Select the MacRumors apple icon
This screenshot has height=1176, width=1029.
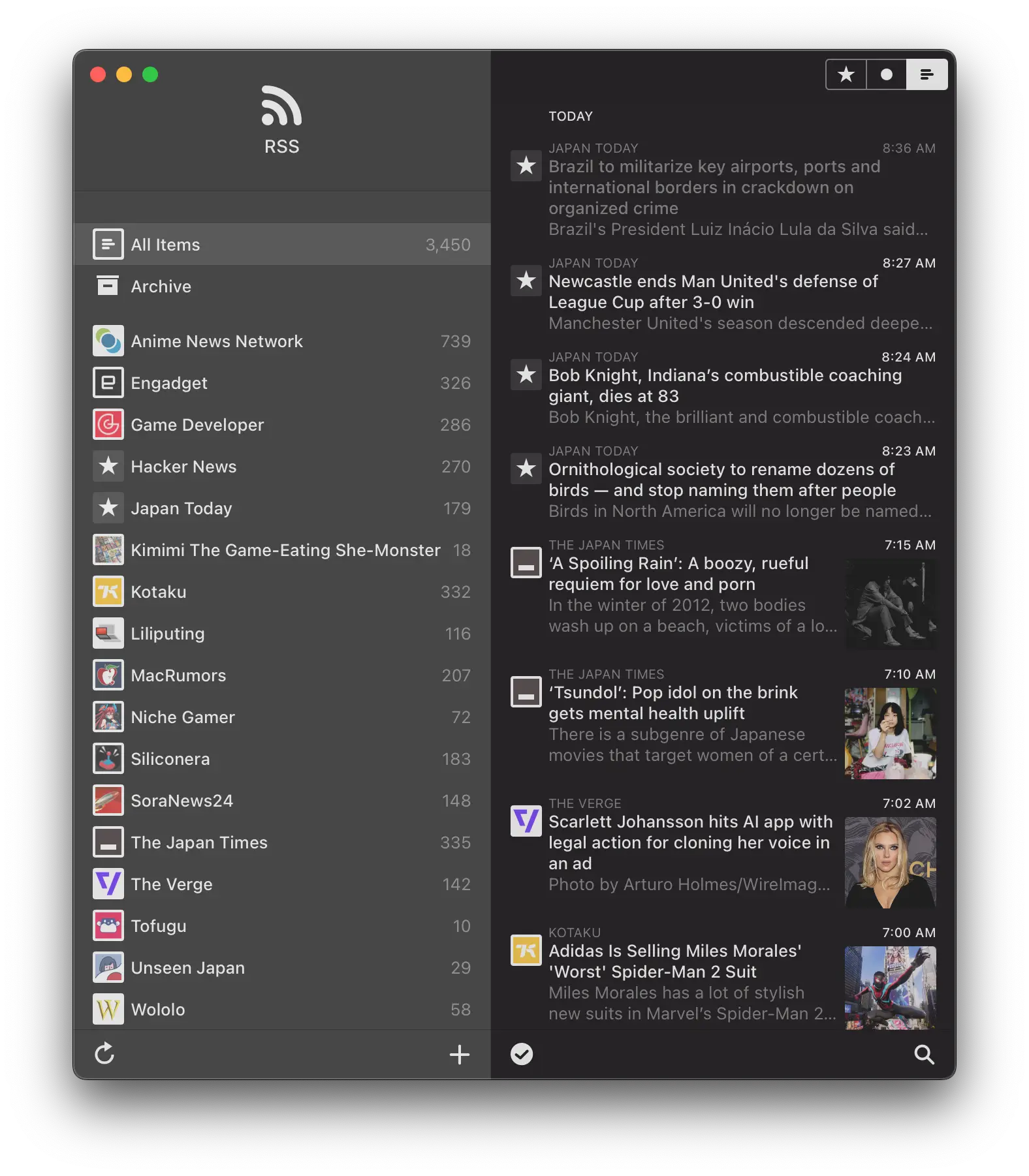pyautogui.click(x=108, y=675)
